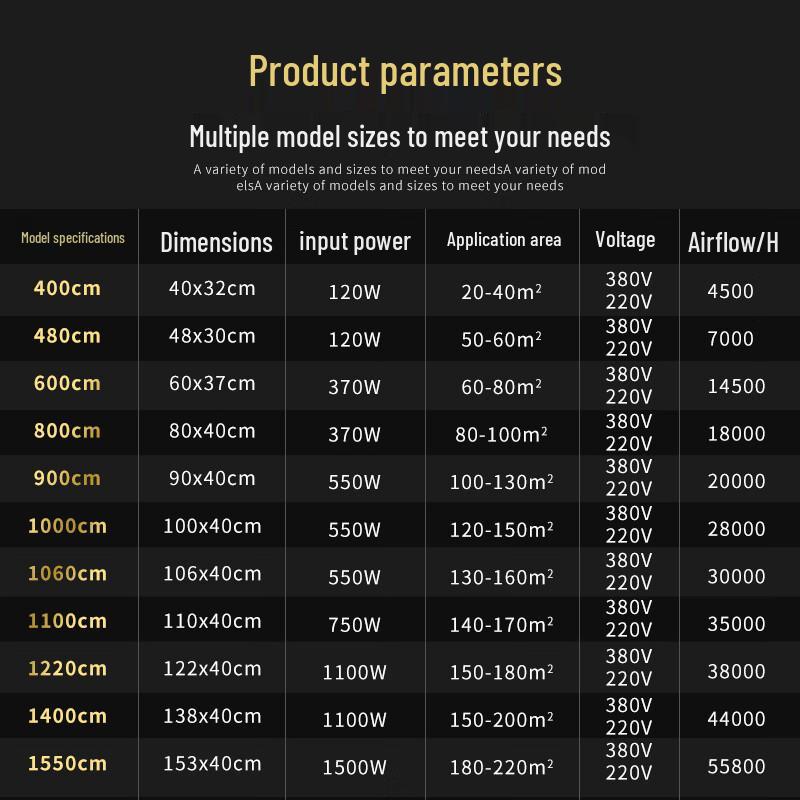Click the 750W input power cell

coord(355,624)
